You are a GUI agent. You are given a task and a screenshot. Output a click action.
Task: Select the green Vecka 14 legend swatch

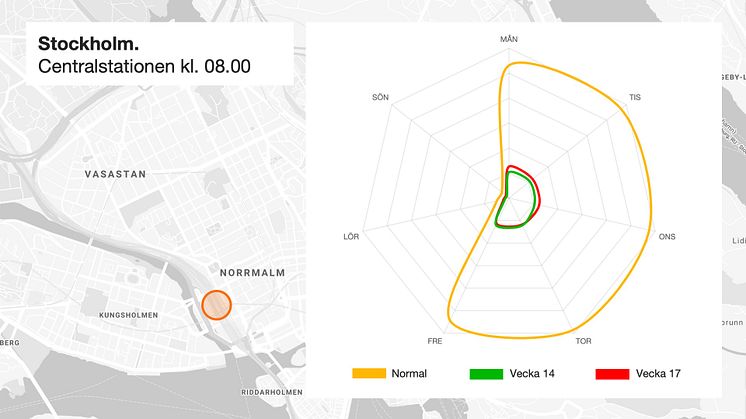(486, 374)
